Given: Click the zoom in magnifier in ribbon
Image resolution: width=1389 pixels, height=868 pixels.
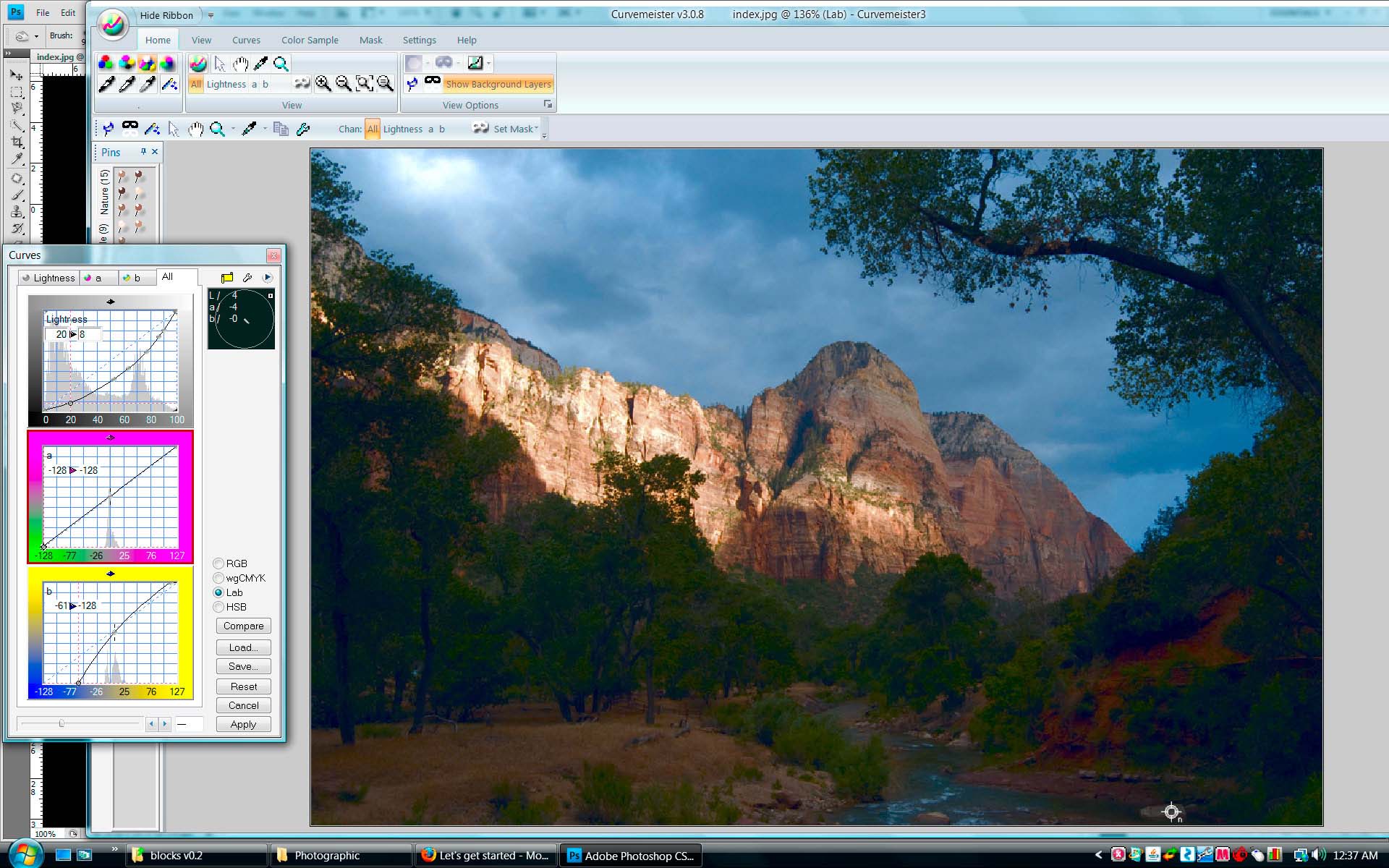Looking at the screenshot, I should (x=323, y=84).
